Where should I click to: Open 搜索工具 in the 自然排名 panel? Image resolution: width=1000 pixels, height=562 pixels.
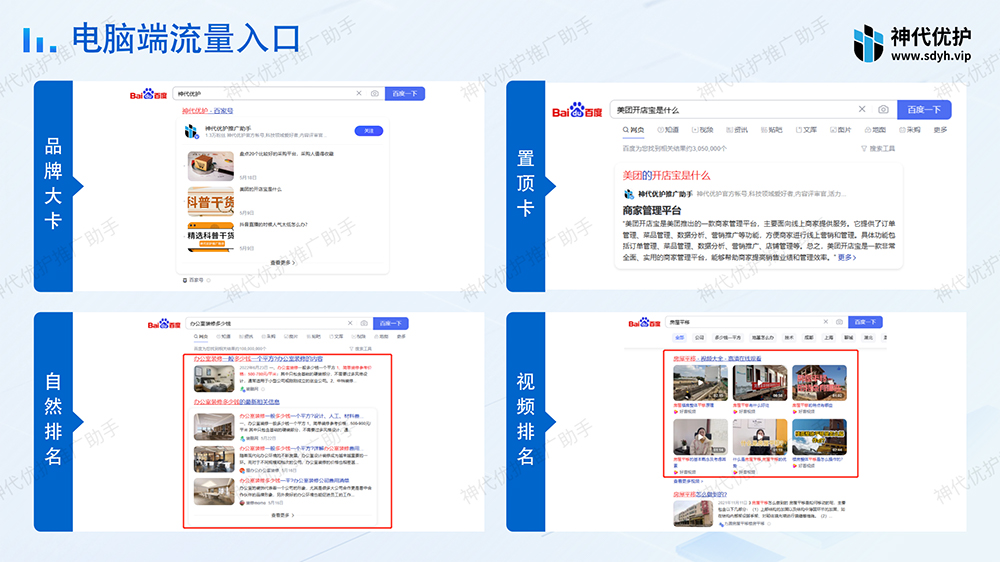click(x=360, y=349)
